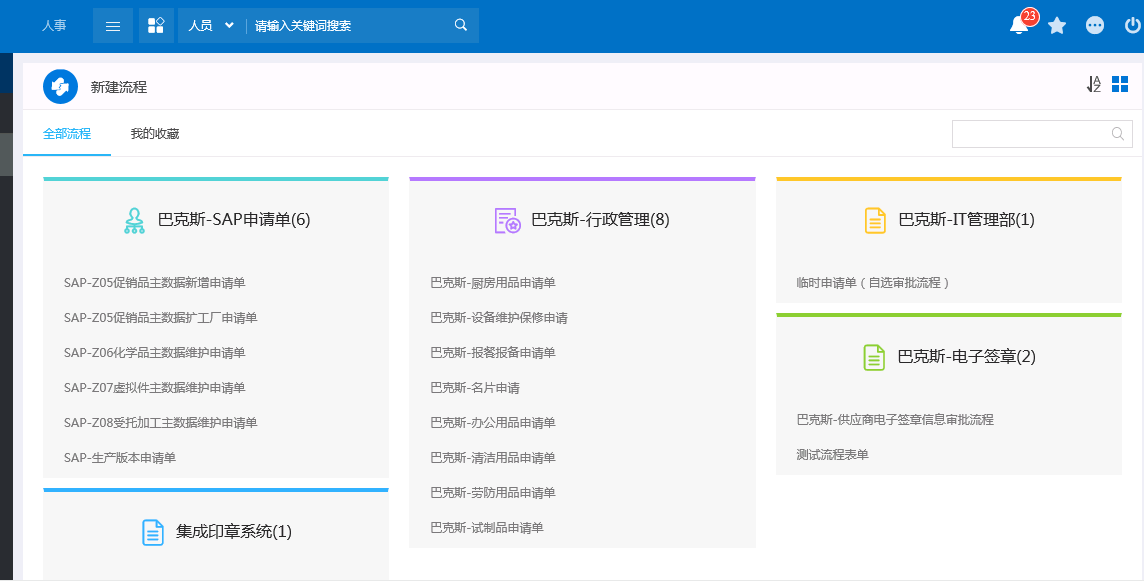Open 临时申请单（自选审批流程）link

coord(873,282)
